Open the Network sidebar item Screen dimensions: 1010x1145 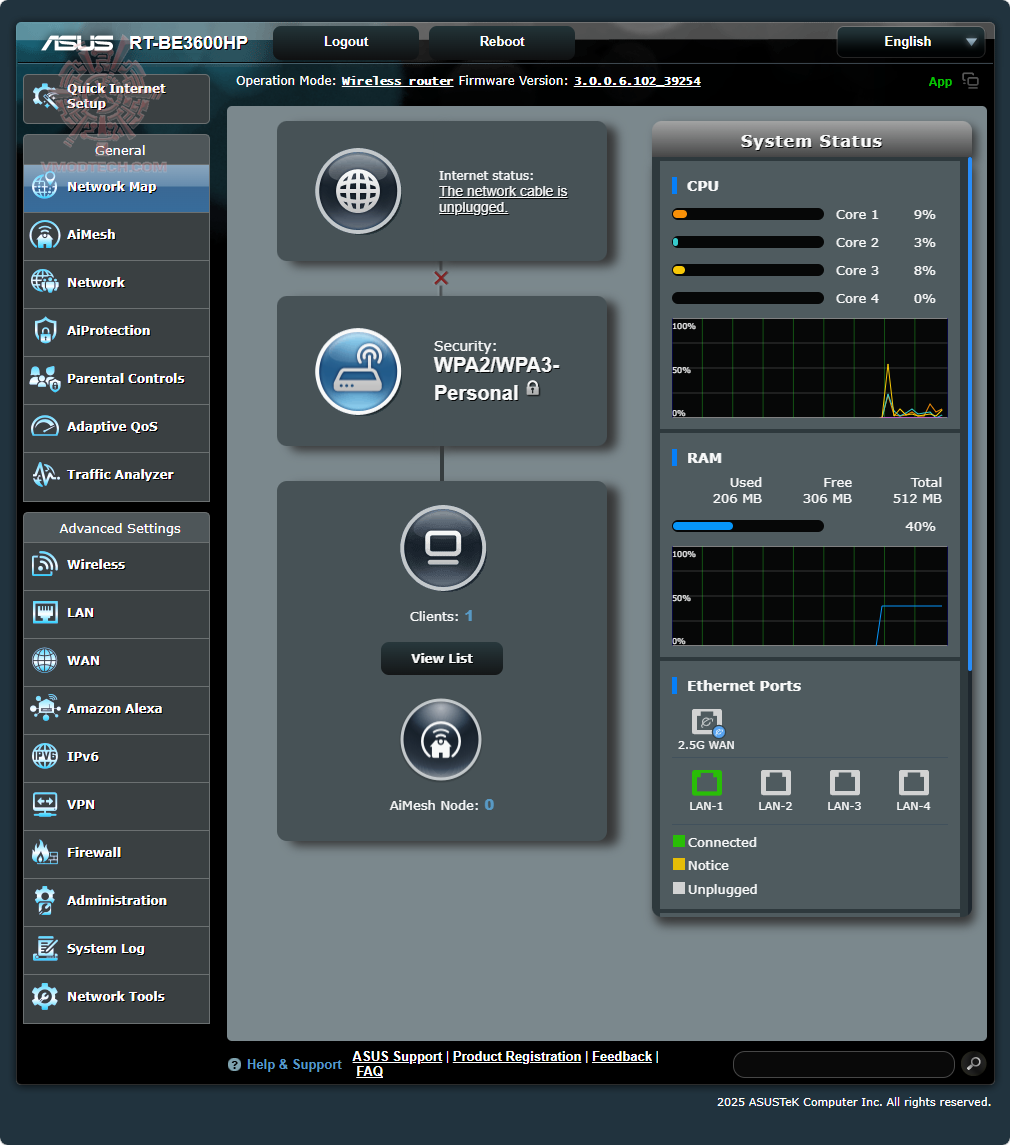(116, 283)
